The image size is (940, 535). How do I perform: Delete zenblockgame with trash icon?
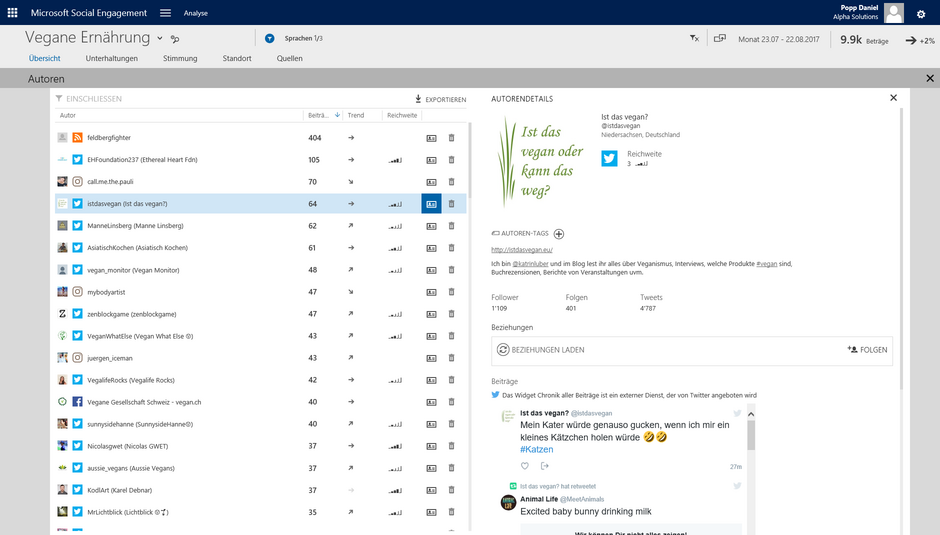click(x=451, y=314)
